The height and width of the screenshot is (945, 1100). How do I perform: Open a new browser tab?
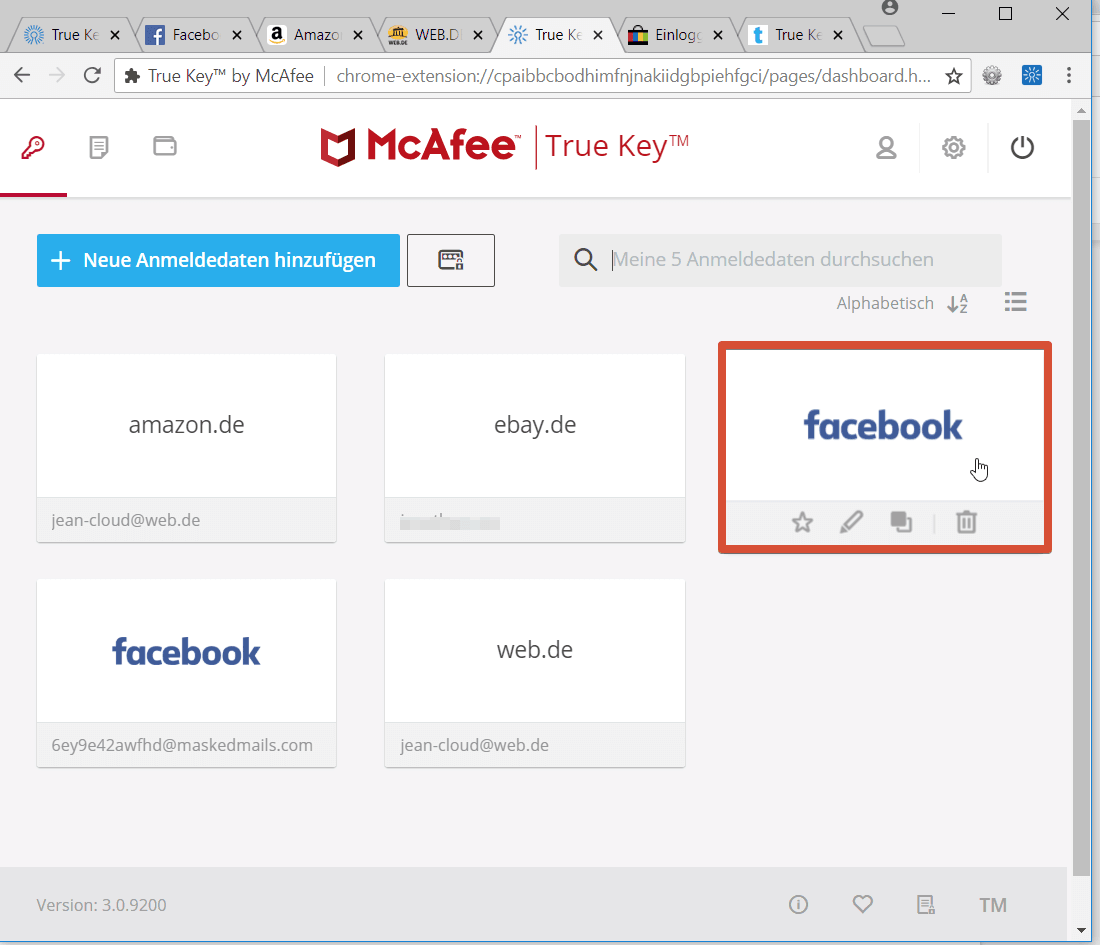click(x=883, y=36)
